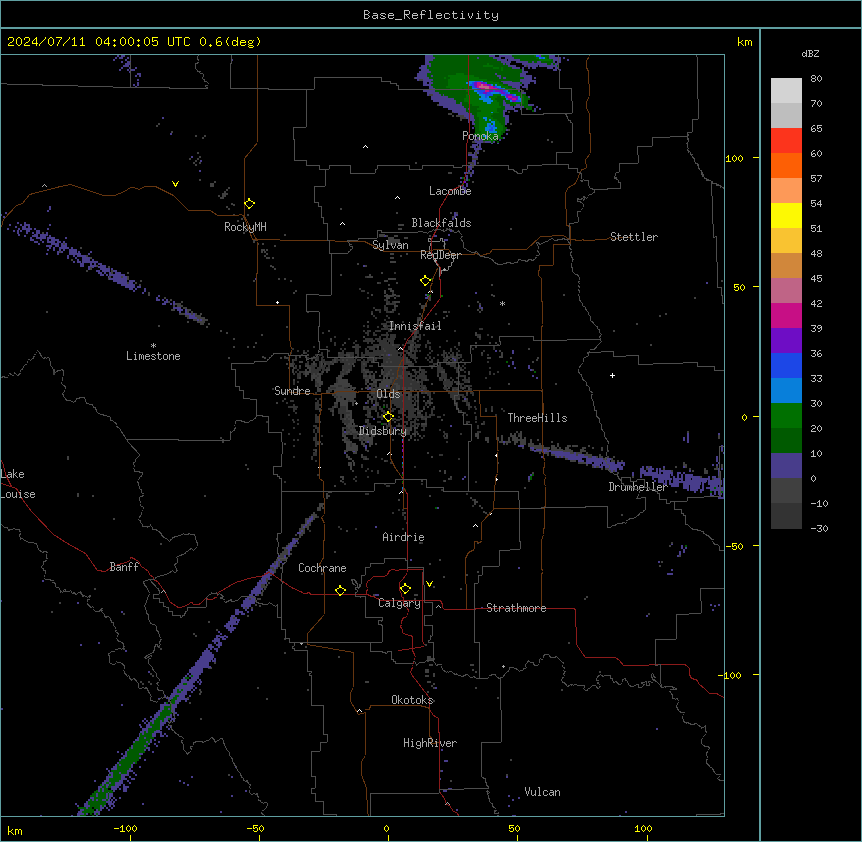Viewport: 862px width, 842px height.
Task: Select the RockyMH label
Action: [245, 227]
